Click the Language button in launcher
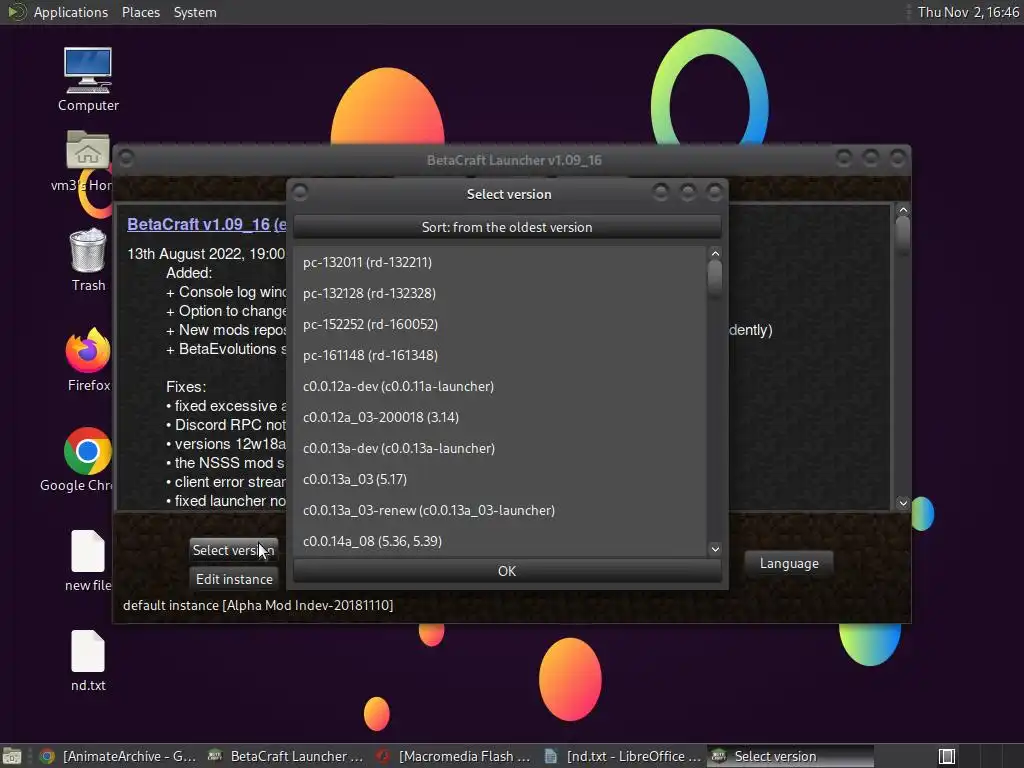 (x=789, y=563)
